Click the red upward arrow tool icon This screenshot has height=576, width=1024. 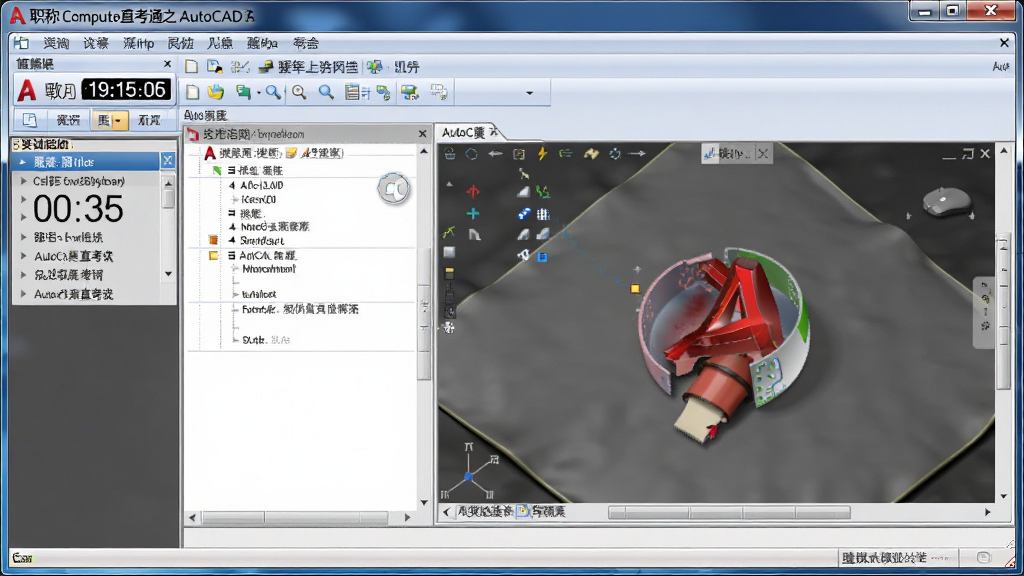click(x=473, y=191)
